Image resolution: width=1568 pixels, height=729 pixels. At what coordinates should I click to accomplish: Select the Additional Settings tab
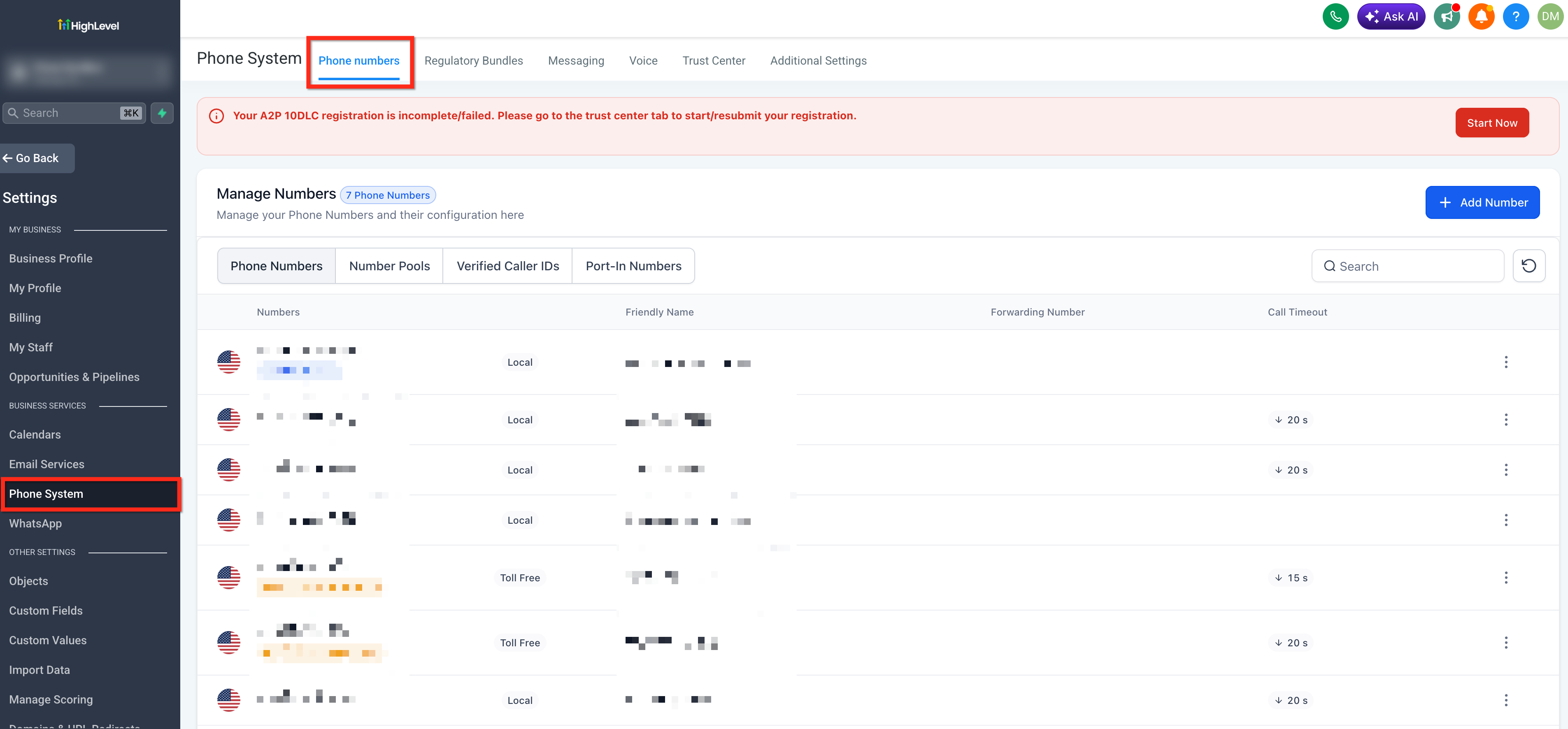click(x=818, y=61)
